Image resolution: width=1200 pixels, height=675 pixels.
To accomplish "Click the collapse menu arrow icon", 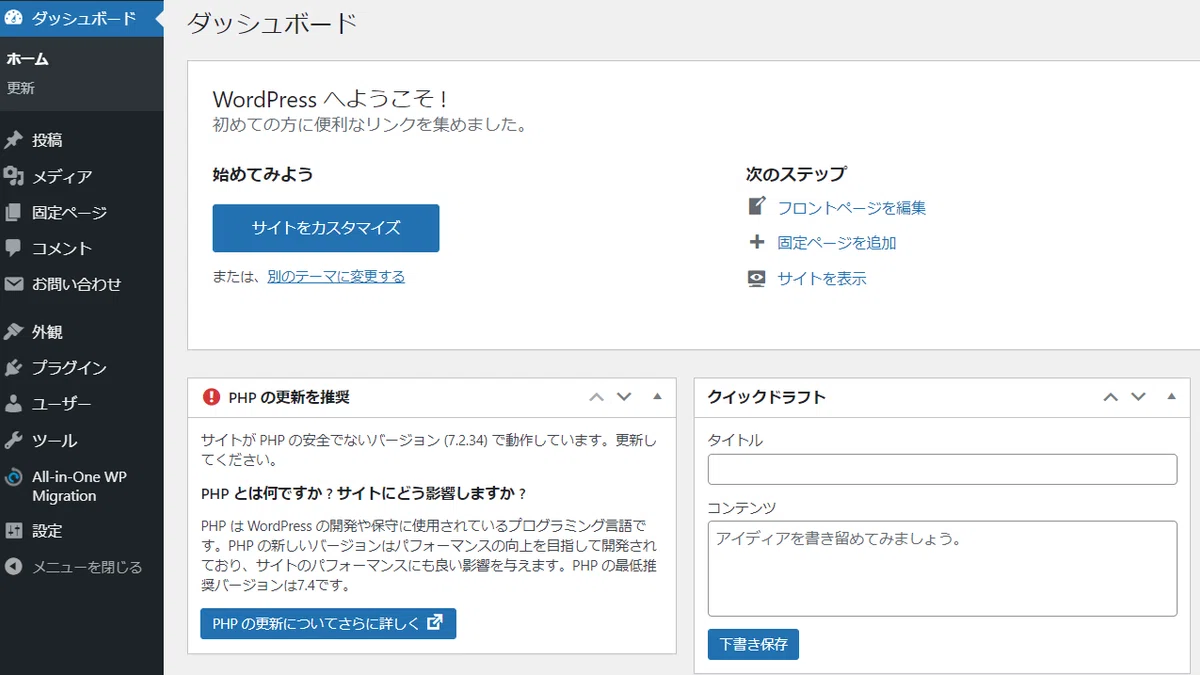I will pos(14,567).
